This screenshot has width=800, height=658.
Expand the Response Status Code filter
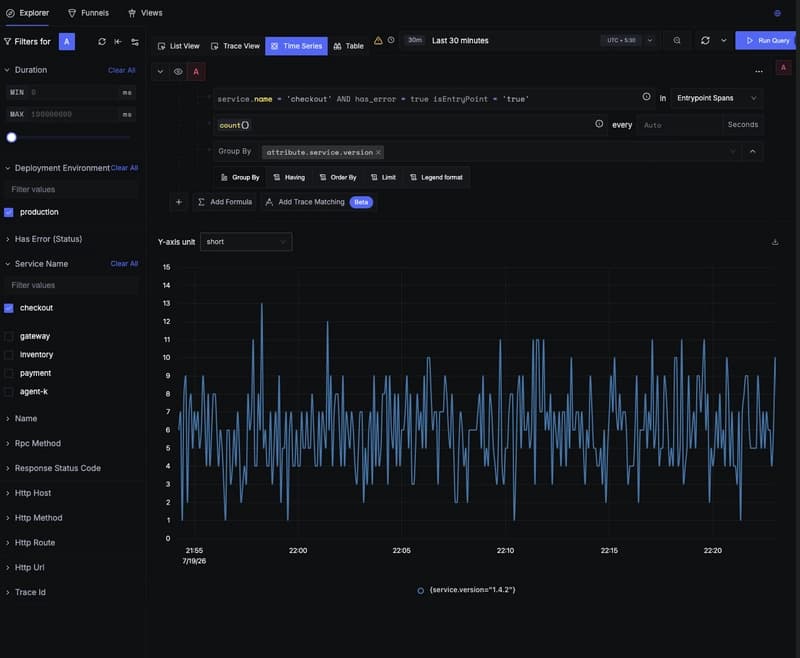click(7, 468)
